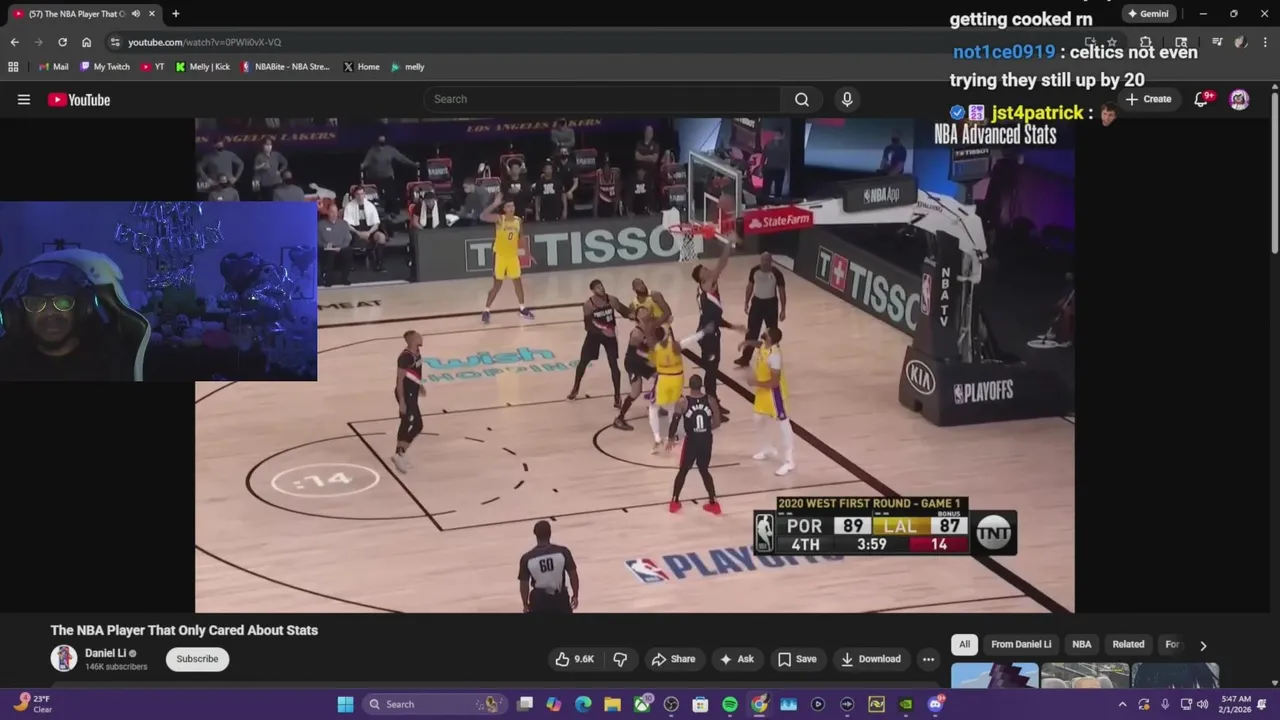Screen dimensions: 1280x720
Task: Open the Chrome profile avatar
Action: coord(1240,42)
